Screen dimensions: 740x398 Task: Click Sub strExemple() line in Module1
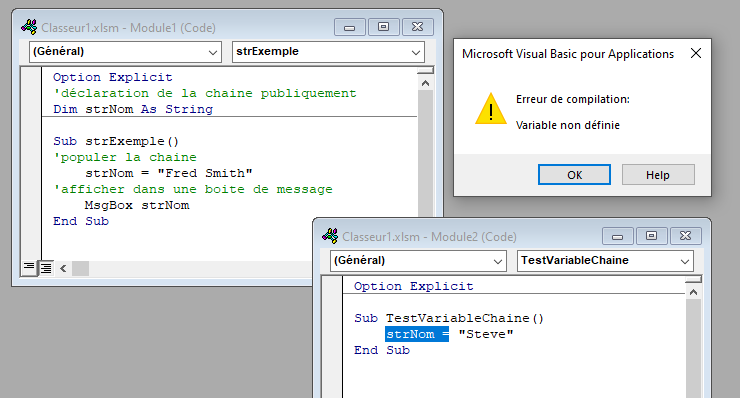click(x=116, y=142)
